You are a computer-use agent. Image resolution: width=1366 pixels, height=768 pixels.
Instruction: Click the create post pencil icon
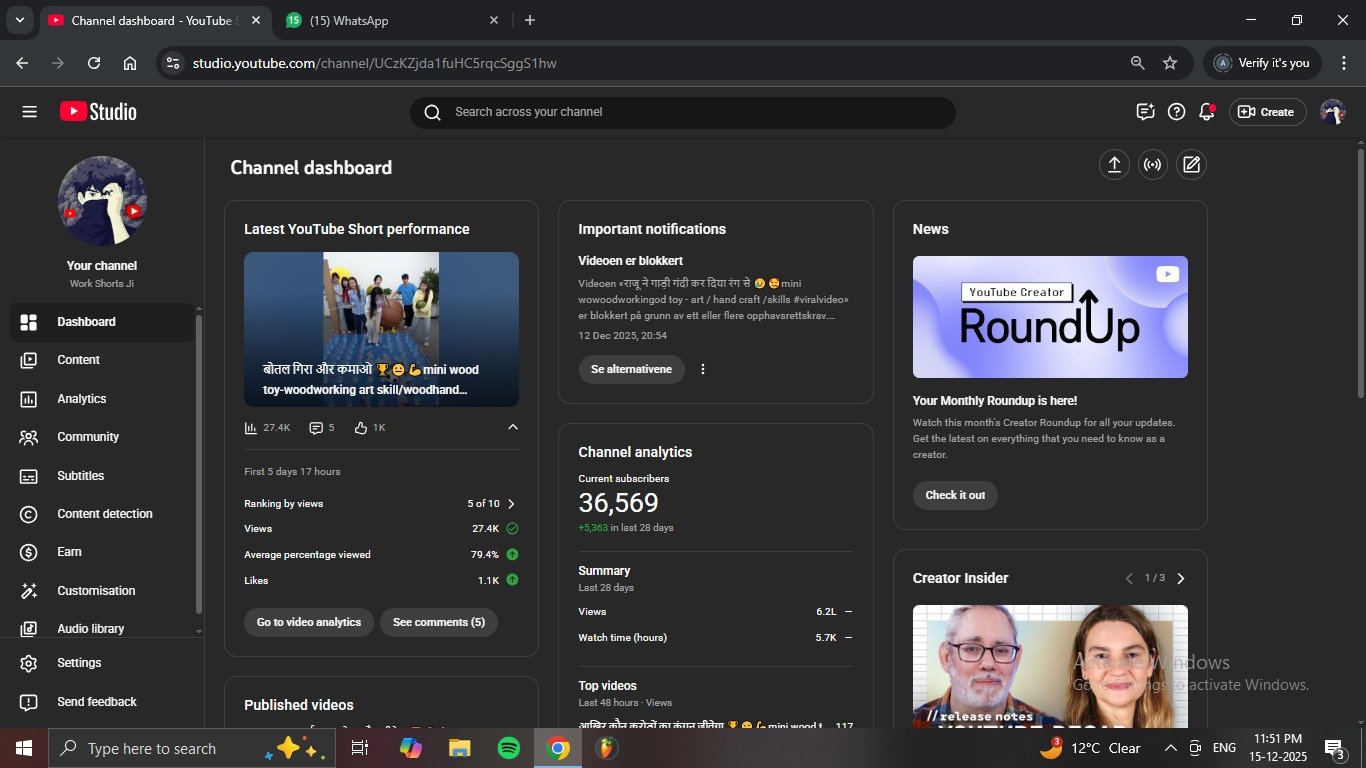click(x=1191, y=166)
